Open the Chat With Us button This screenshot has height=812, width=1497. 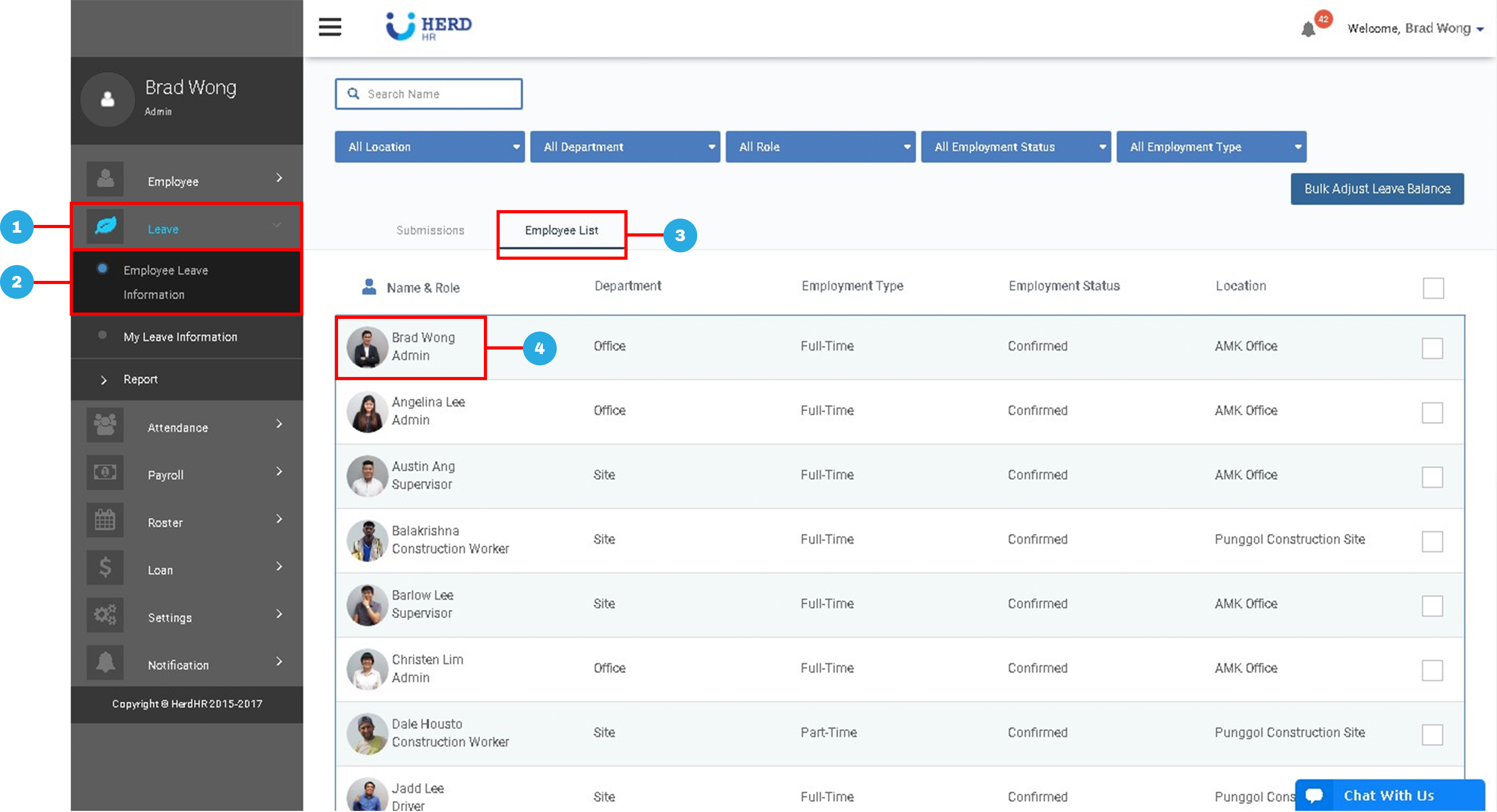1389,795
